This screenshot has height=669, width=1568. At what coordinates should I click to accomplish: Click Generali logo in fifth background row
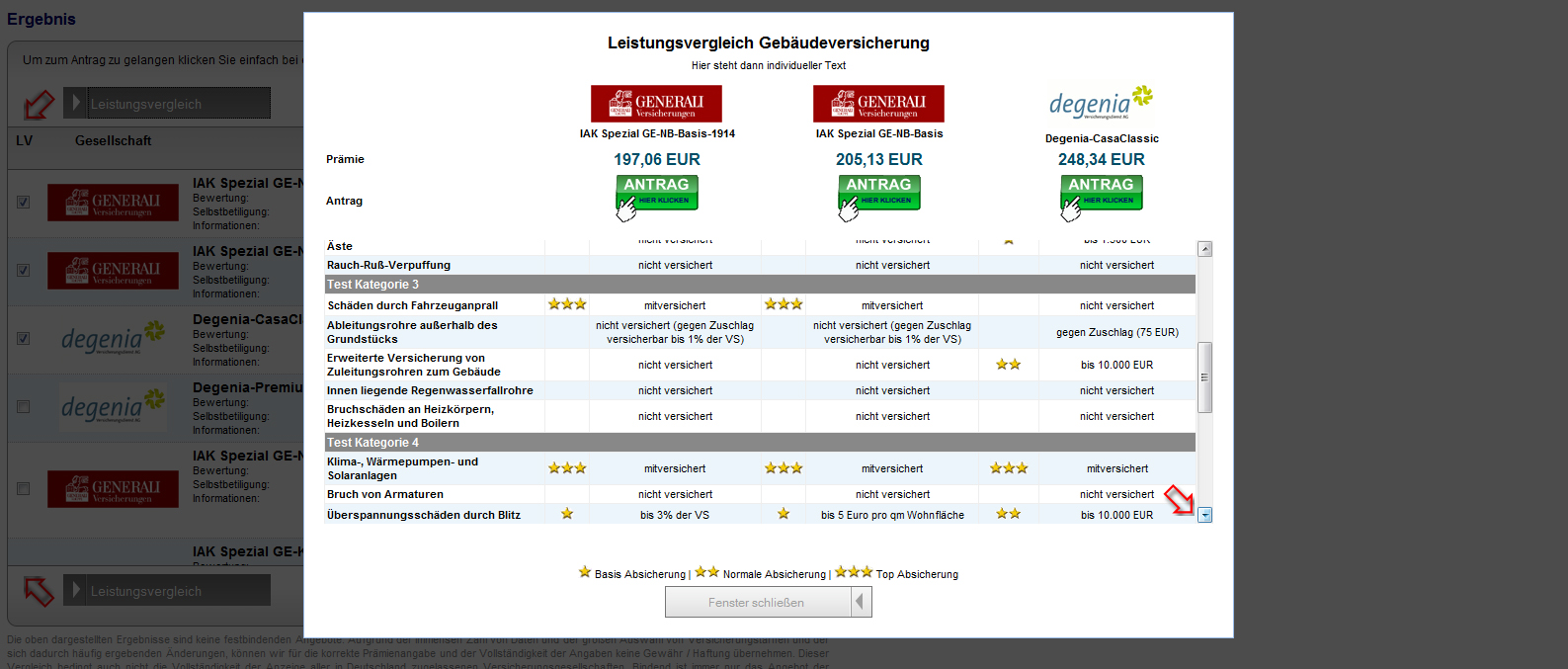(x=113, y=489)
